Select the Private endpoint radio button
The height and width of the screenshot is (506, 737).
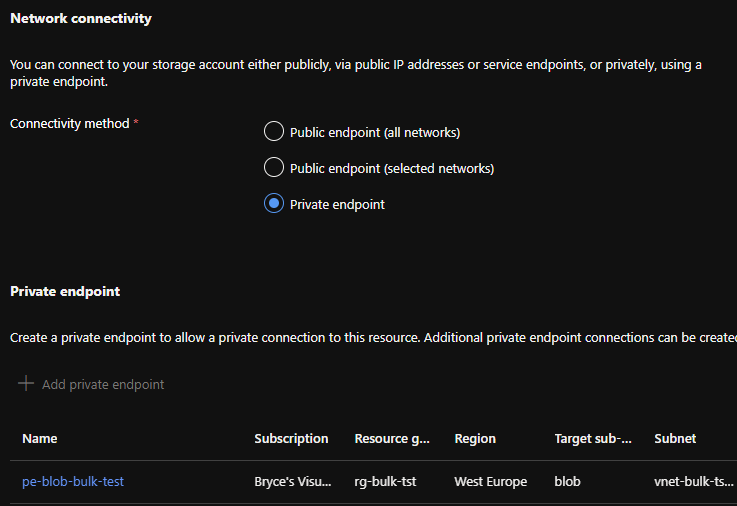(x=274, y=204)
